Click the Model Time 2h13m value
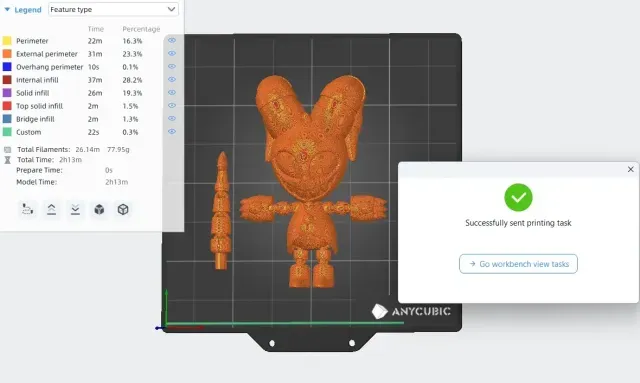This screenshot has height=383, width=640. coord(116,182)
